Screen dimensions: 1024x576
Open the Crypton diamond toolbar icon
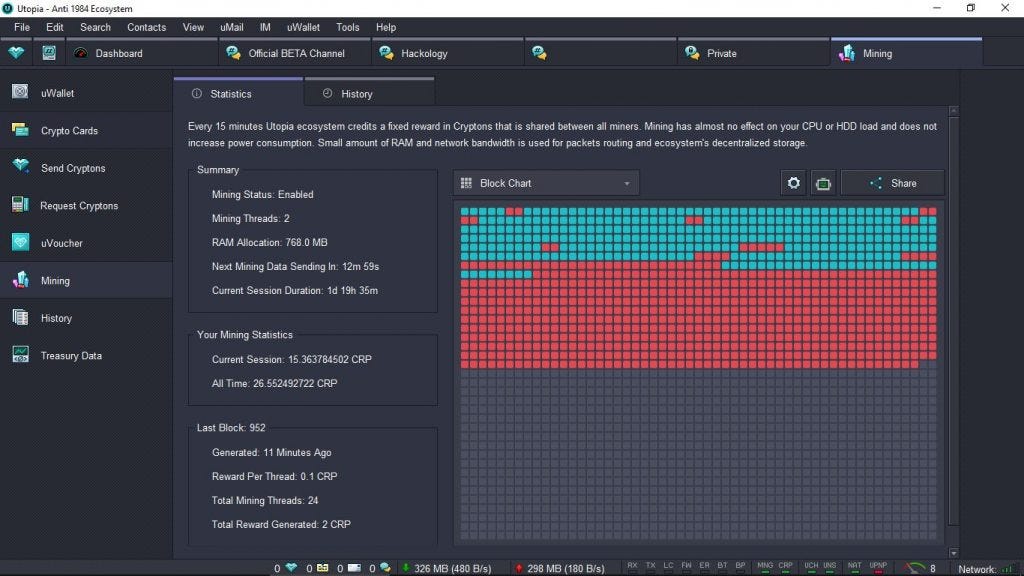coord(16,53)
